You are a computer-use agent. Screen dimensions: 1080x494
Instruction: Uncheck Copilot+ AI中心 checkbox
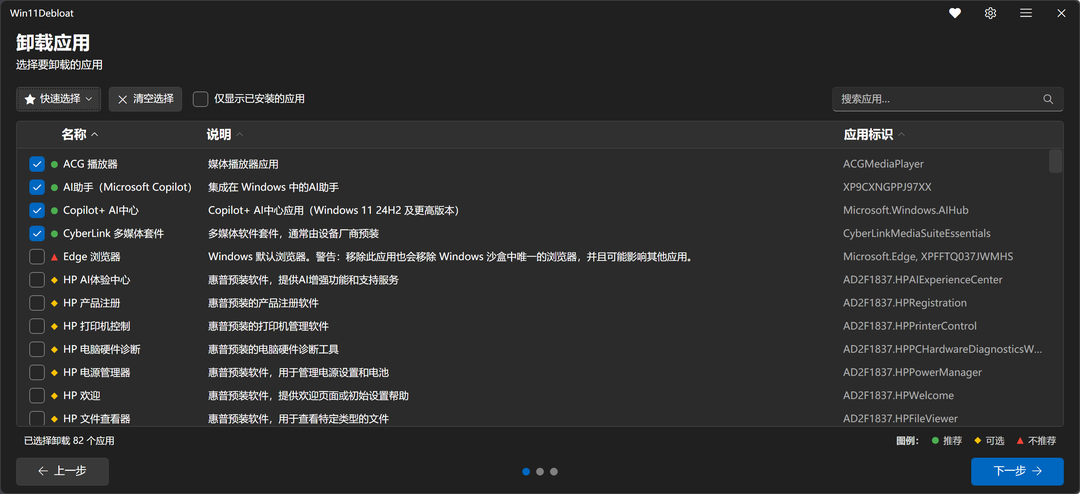click(x=37, y=210)
